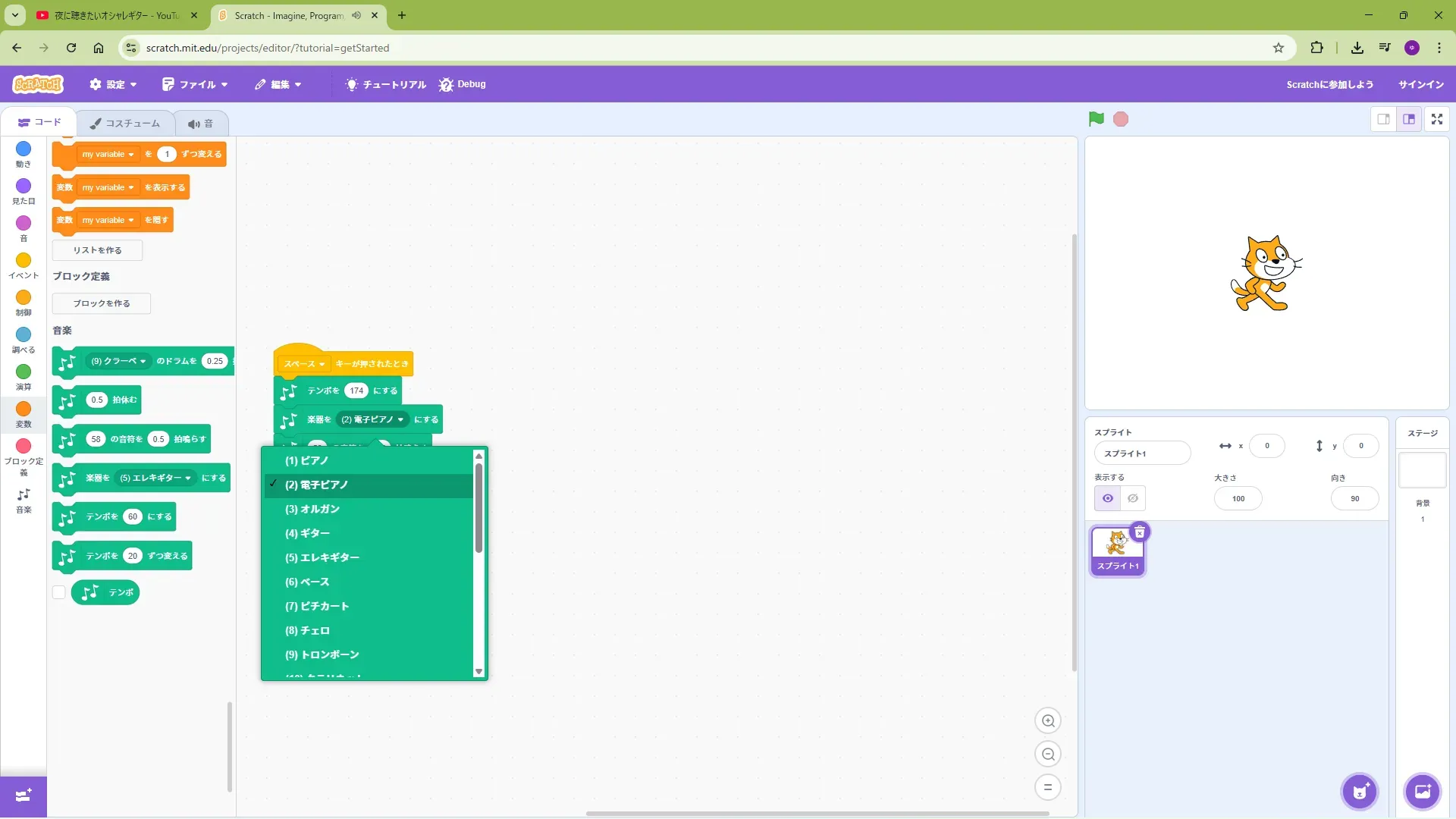Zoom in on the workspace

tap(1047, 721)
